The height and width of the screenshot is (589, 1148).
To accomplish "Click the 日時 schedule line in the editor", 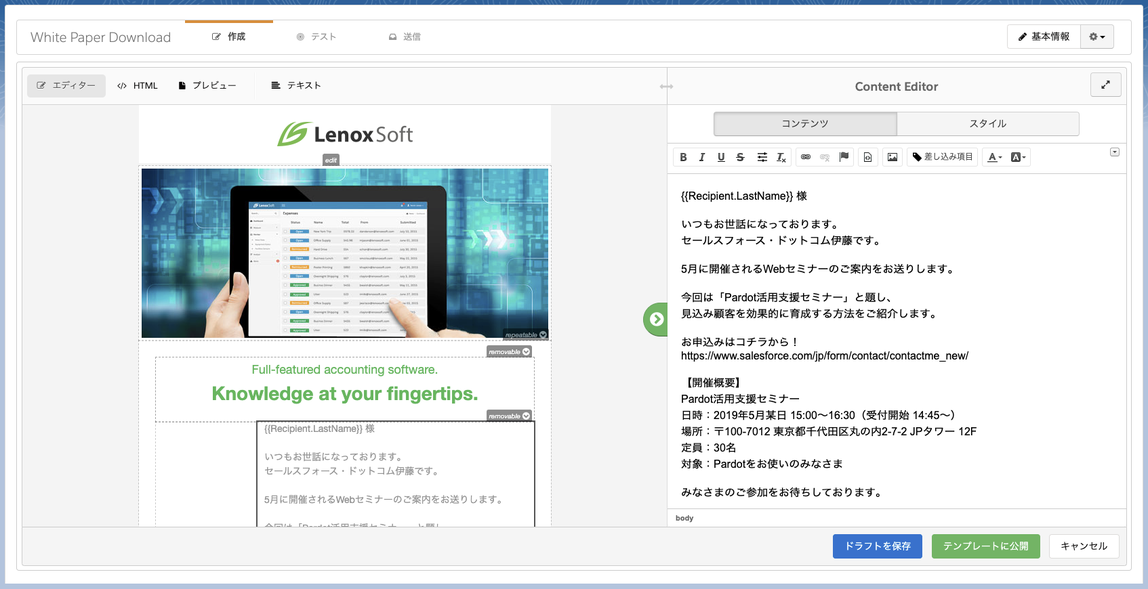I will (x=818, y=415).
